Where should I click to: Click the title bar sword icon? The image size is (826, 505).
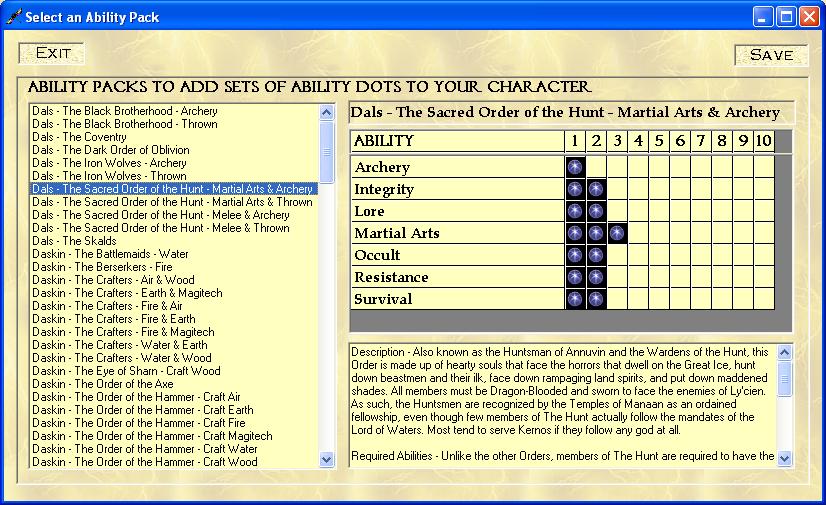tap(14, 16)
